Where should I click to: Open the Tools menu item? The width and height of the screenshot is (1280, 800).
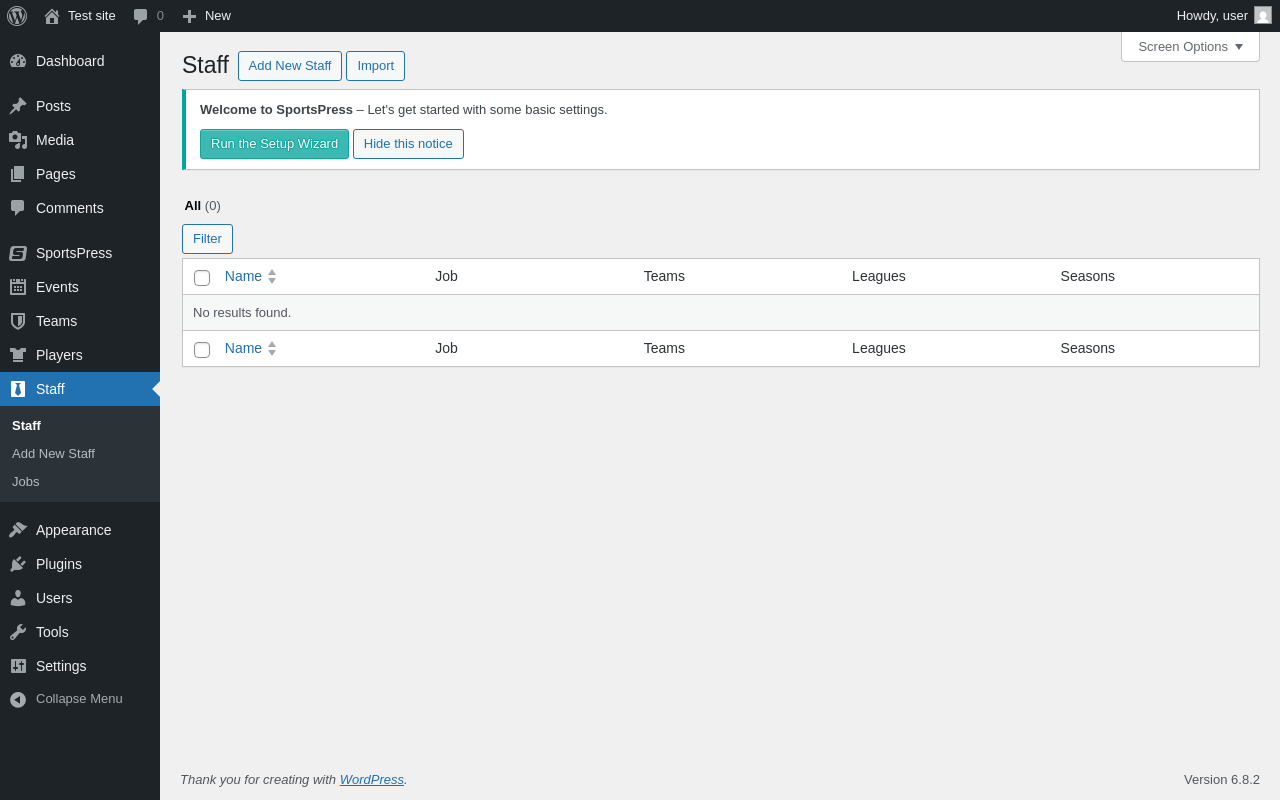[x=80, y=632]
